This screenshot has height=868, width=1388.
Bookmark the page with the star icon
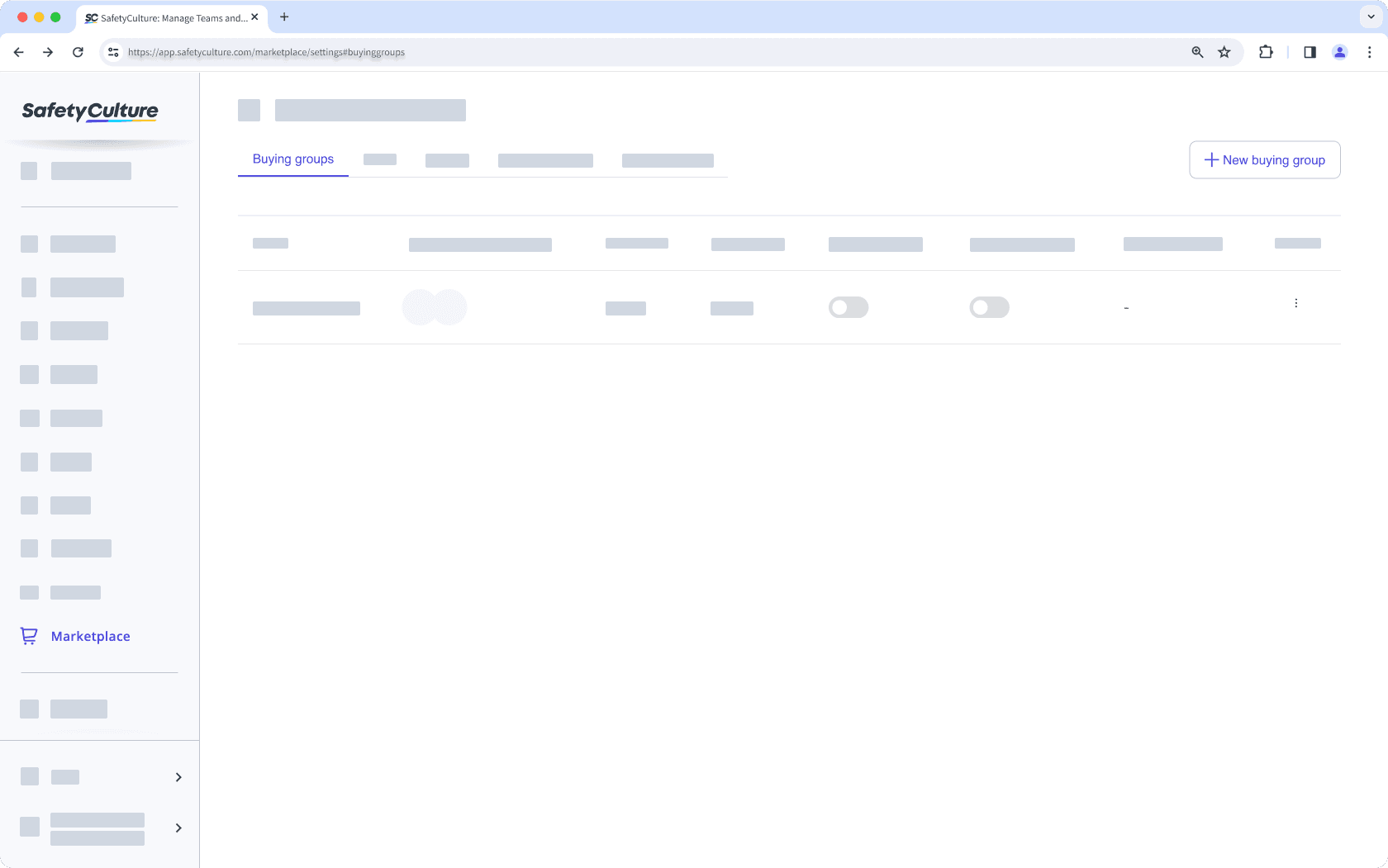click(1224, 52)
